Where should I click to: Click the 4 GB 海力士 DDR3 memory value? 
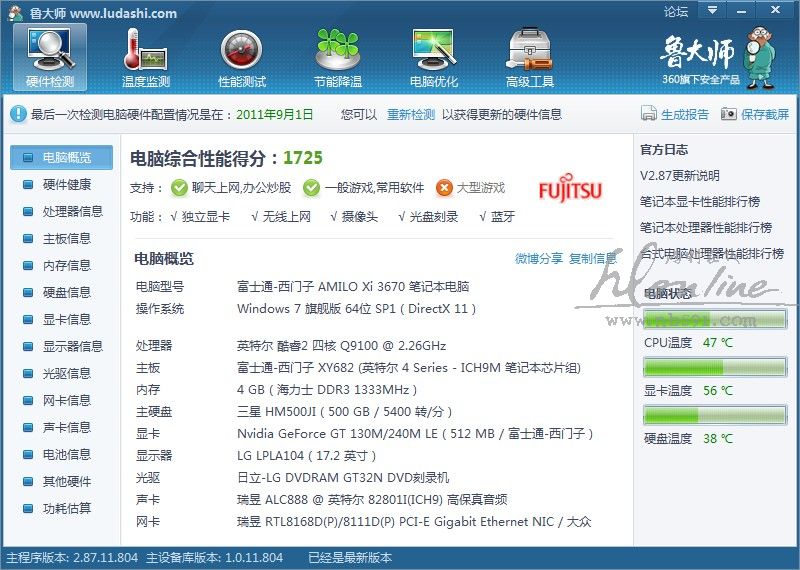(x=327, y=390)
